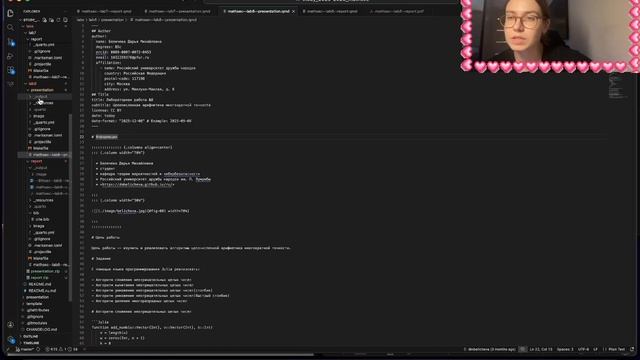This screenshot has width=640, height=360.
Task: Place cursor on the '# Цель работы' heading line
Action: [105, 238]
